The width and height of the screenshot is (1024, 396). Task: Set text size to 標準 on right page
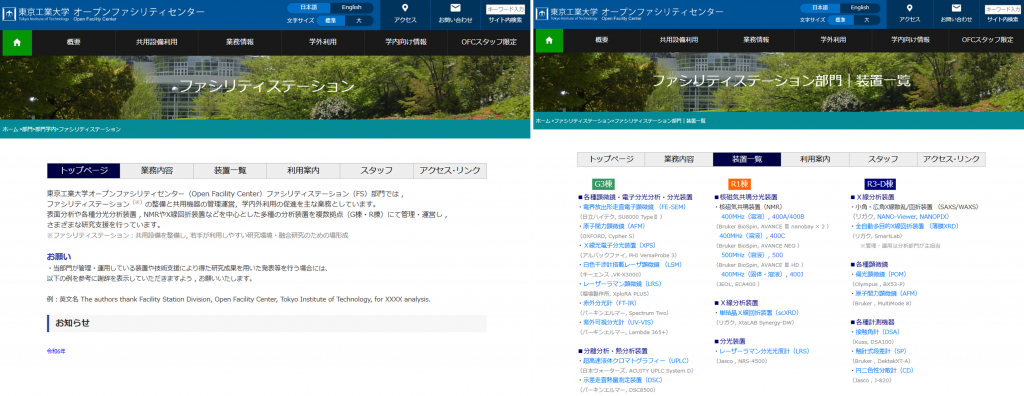tap(841, 20)
